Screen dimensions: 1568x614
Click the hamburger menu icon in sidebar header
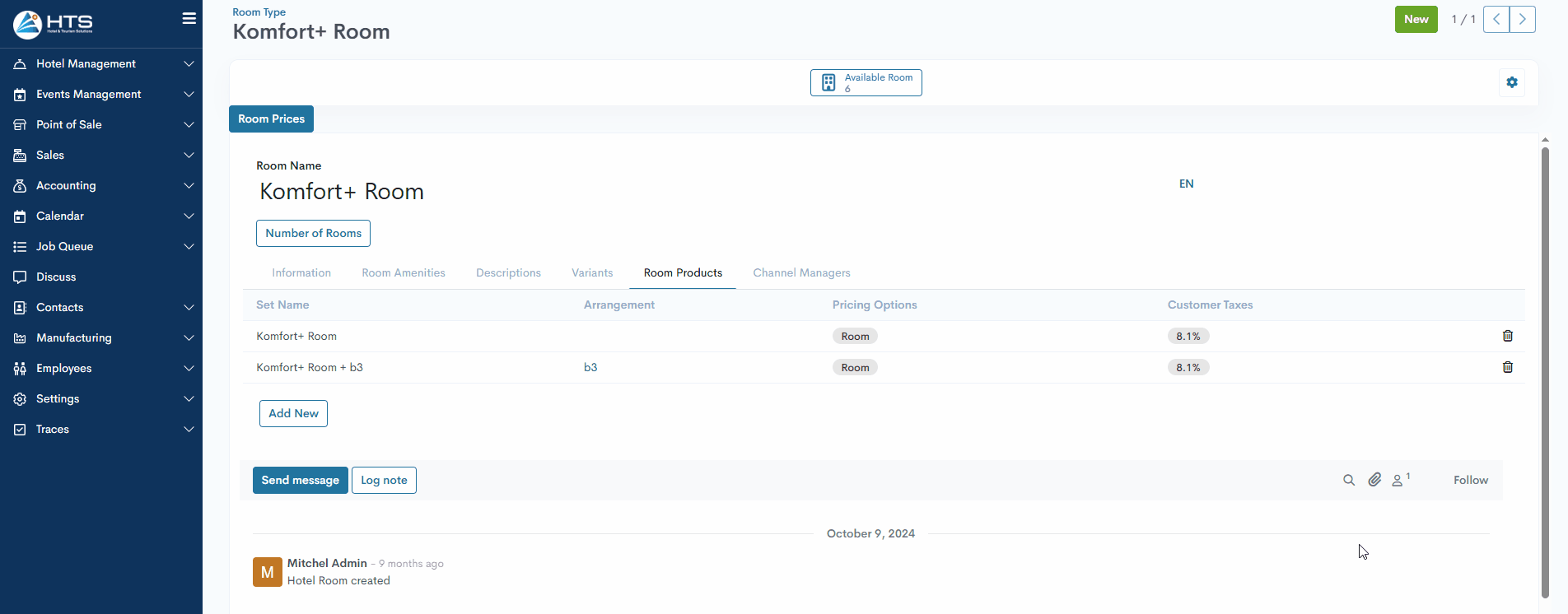point(189,19)
